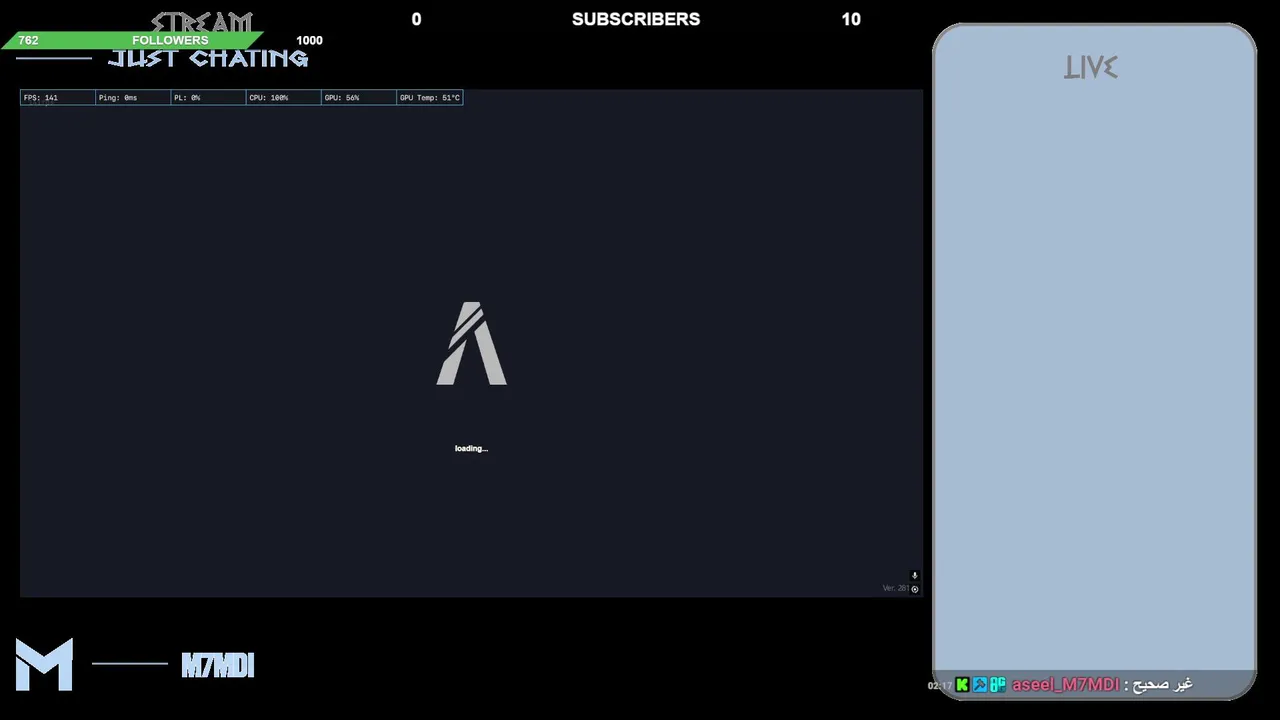This screenshot has height=720, width=1280.
Task: Click the Kick badge icon in chat
Action: click(962, 685)
